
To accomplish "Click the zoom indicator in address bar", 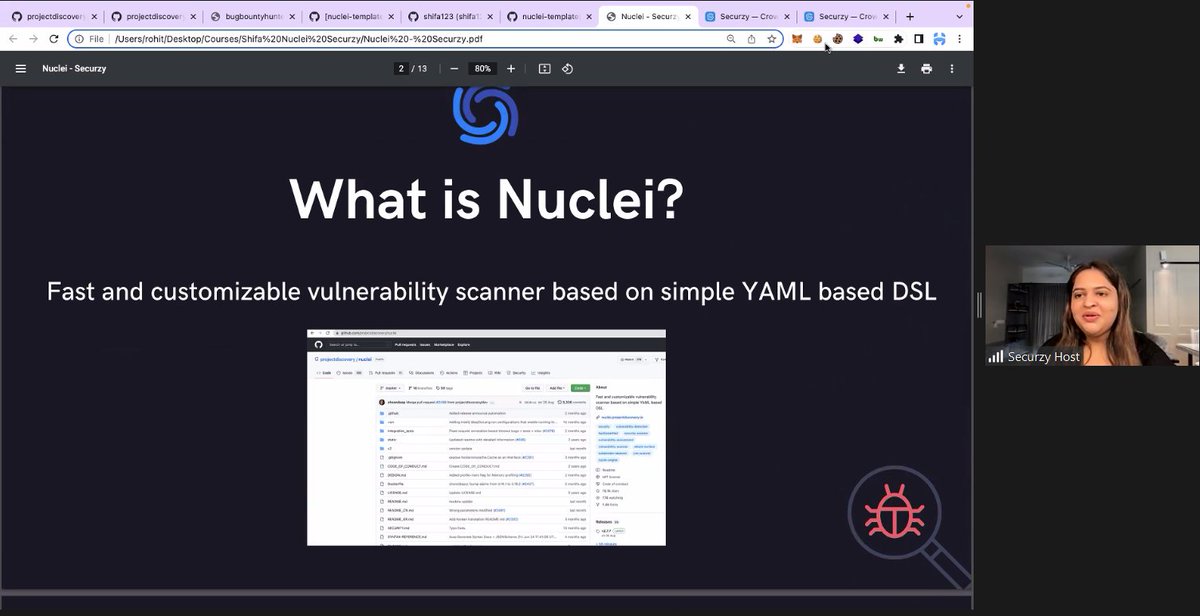I will (x=731, y=39).
